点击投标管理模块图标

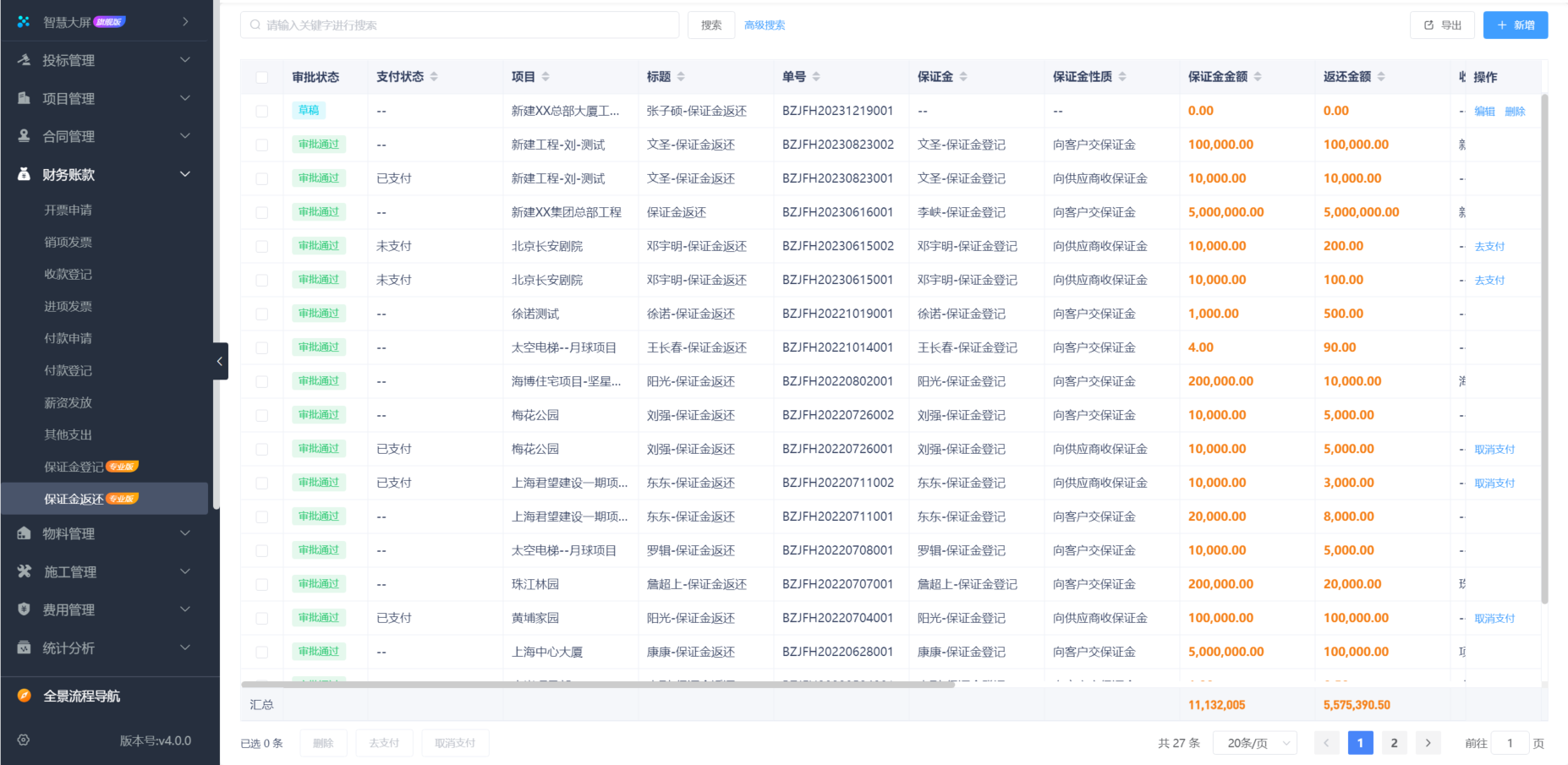coord(23,60)
